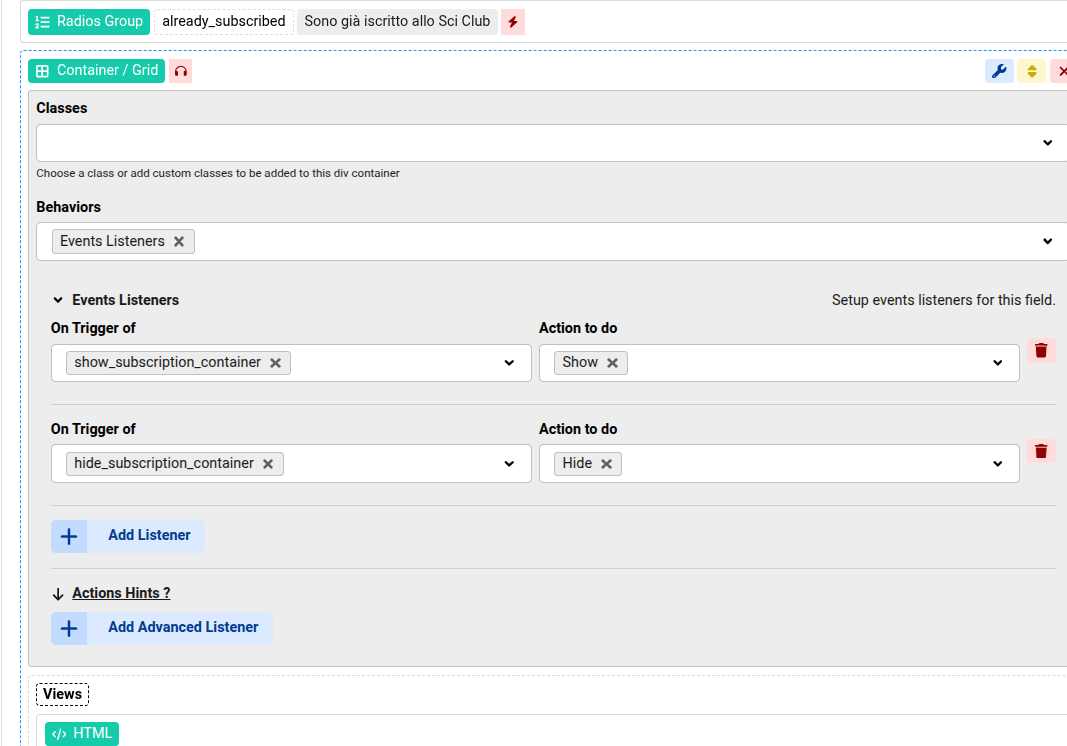The image size is (1067, 746).
Task: Open the Actions Hints link
Action: coord(121,593)
